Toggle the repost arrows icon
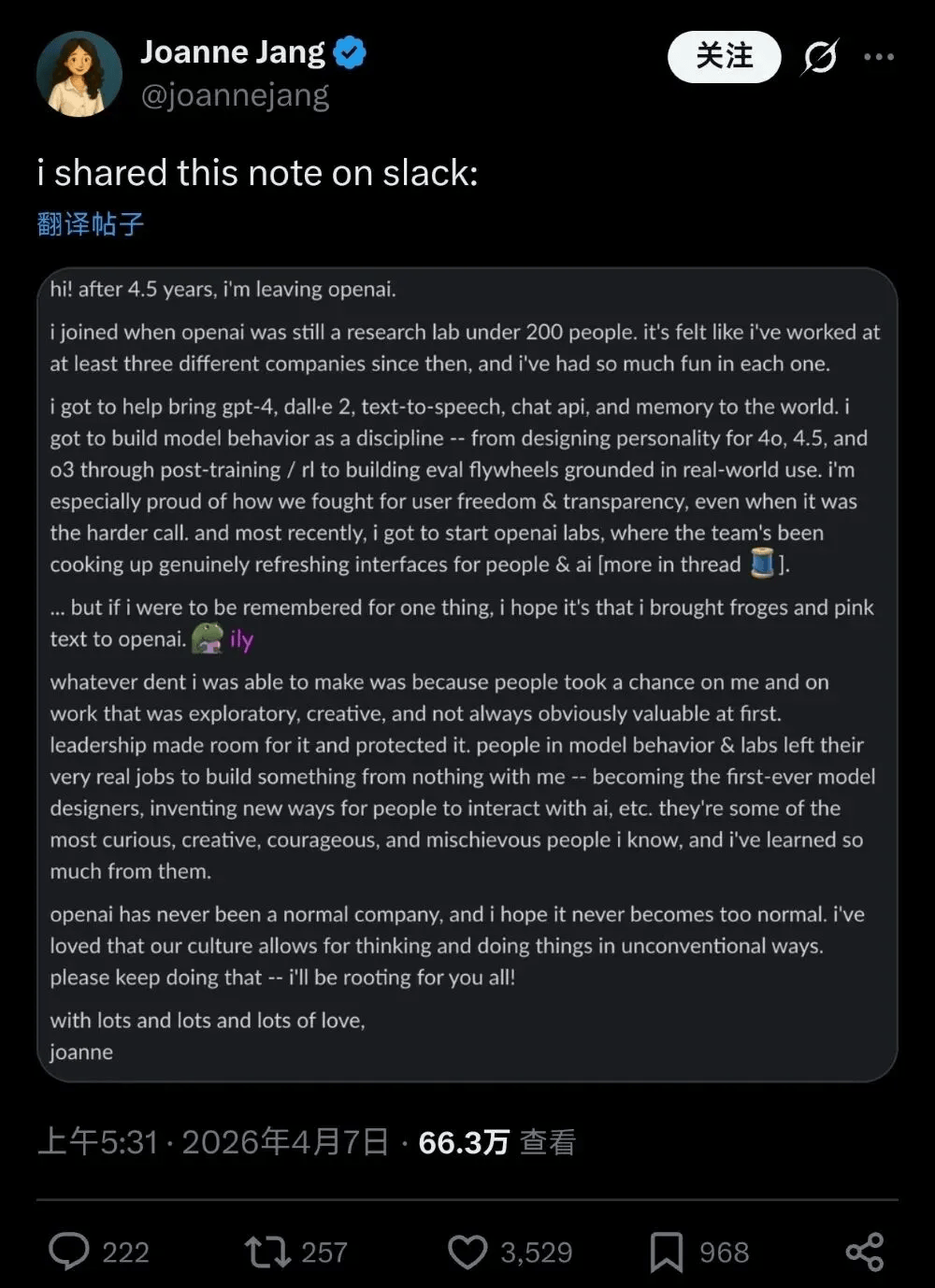The height and width of the screenshot is (1288, 935). (267, 1252)
